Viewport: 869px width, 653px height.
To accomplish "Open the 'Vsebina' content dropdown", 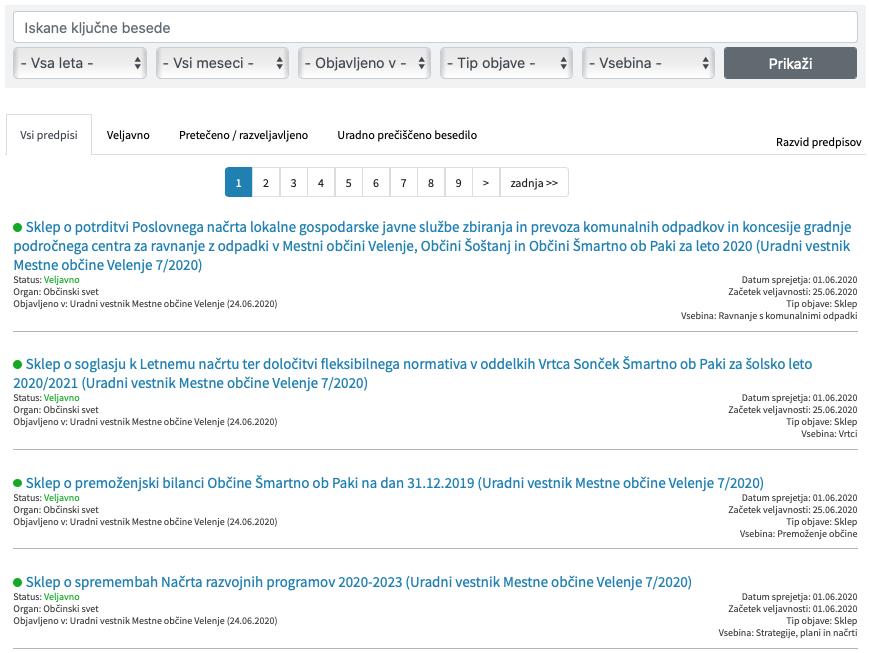I will (648, 63).
